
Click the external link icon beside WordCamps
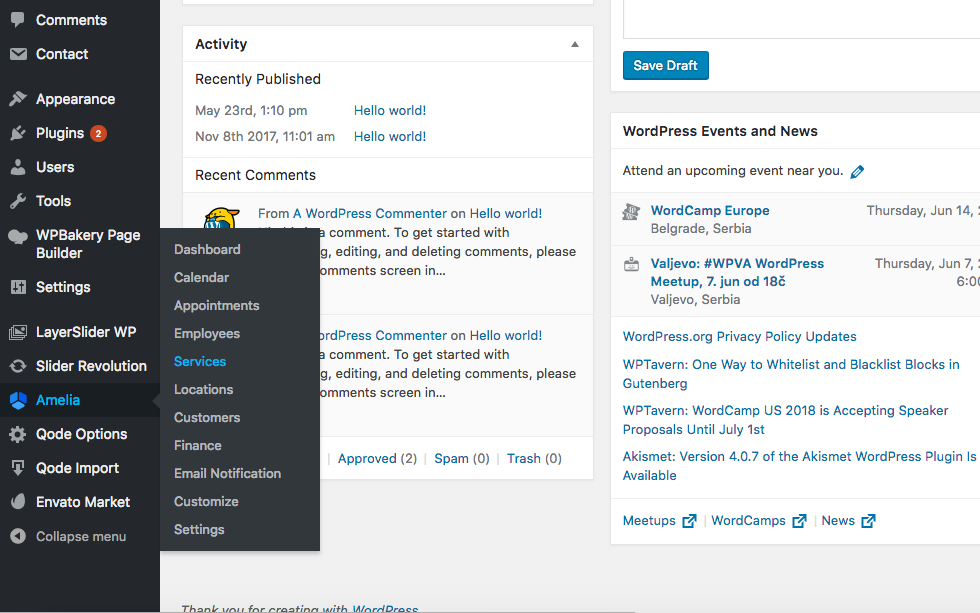[799, 521]
